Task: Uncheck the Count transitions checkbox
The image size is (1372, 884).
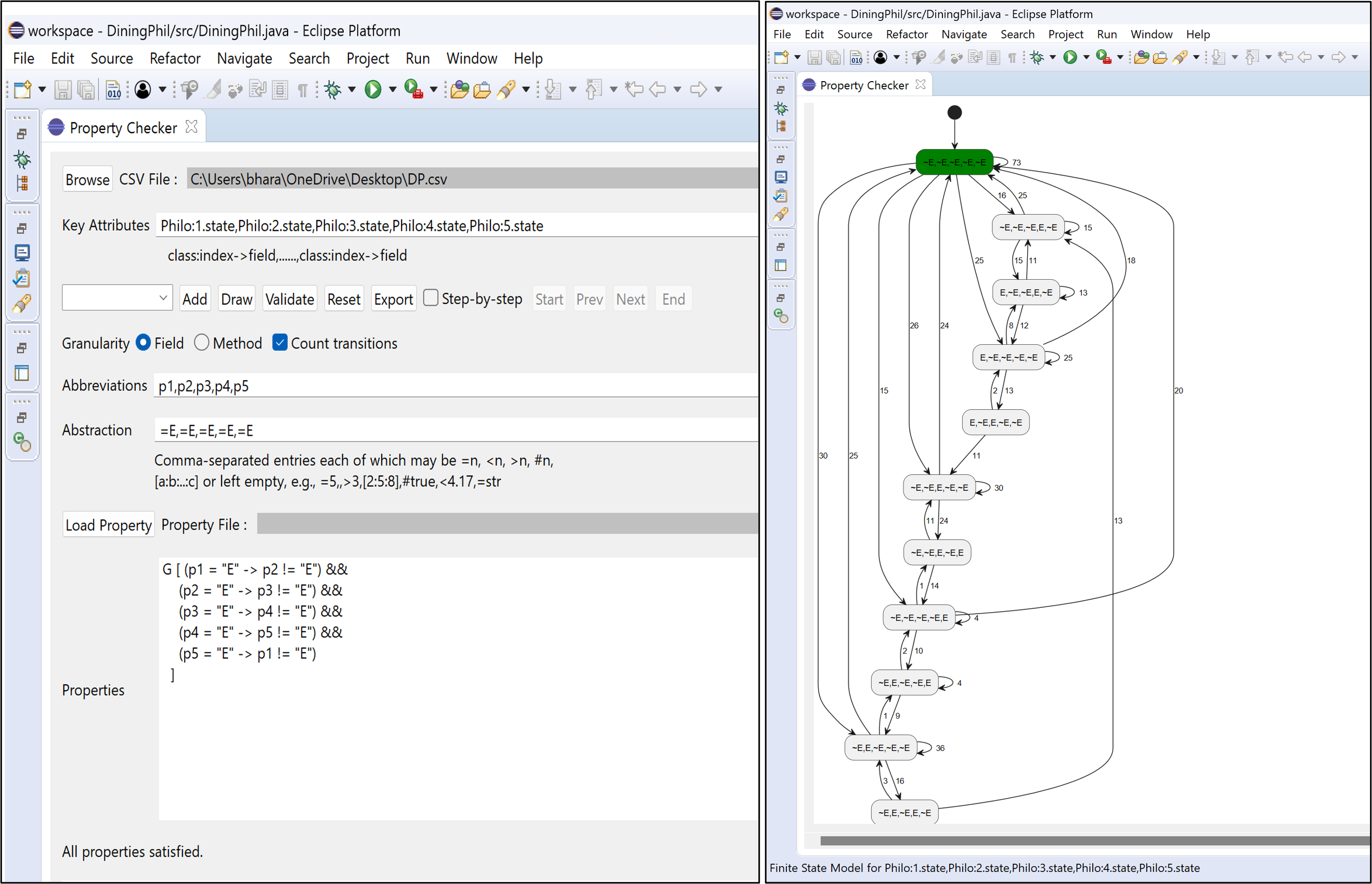Action: [x=280, y=343]
